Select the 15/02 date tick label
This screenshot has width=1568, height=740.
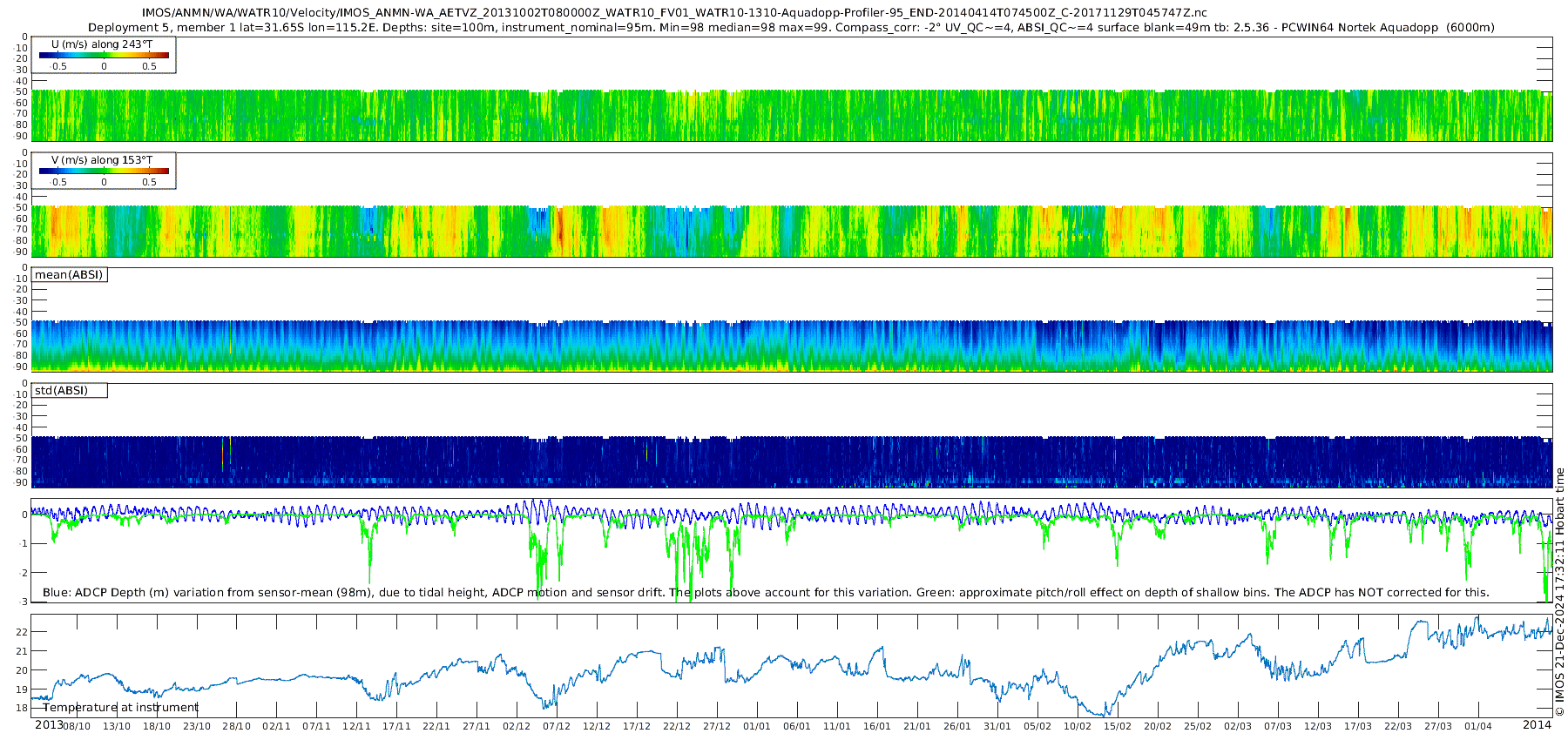[1118, 726]
